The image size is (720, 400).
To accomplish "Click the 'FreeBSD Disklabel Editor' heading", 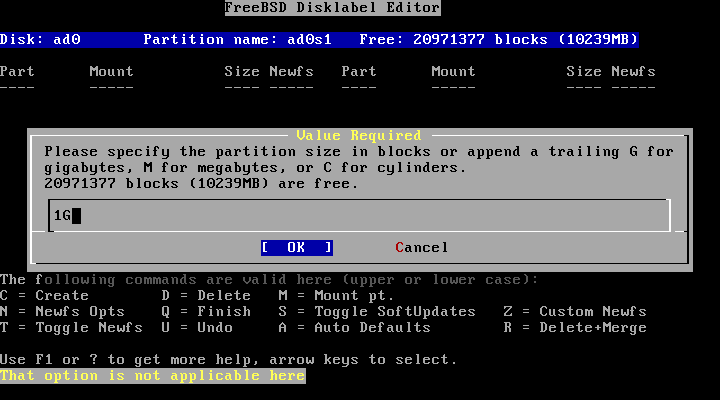I will tap(332, 8).
